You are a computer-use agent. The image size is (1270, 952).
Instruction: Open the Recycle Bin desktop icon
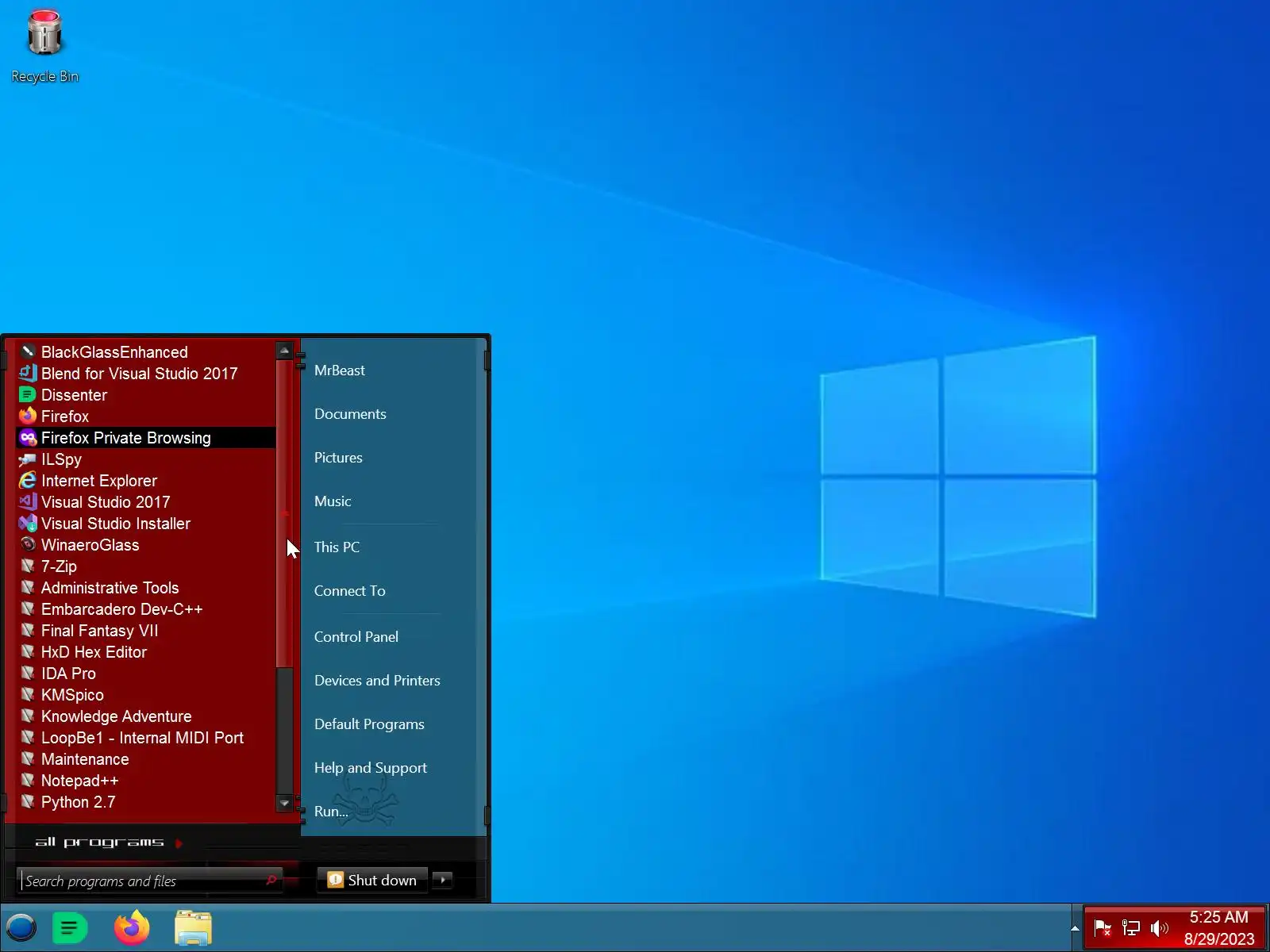click(x=44, y=46)
